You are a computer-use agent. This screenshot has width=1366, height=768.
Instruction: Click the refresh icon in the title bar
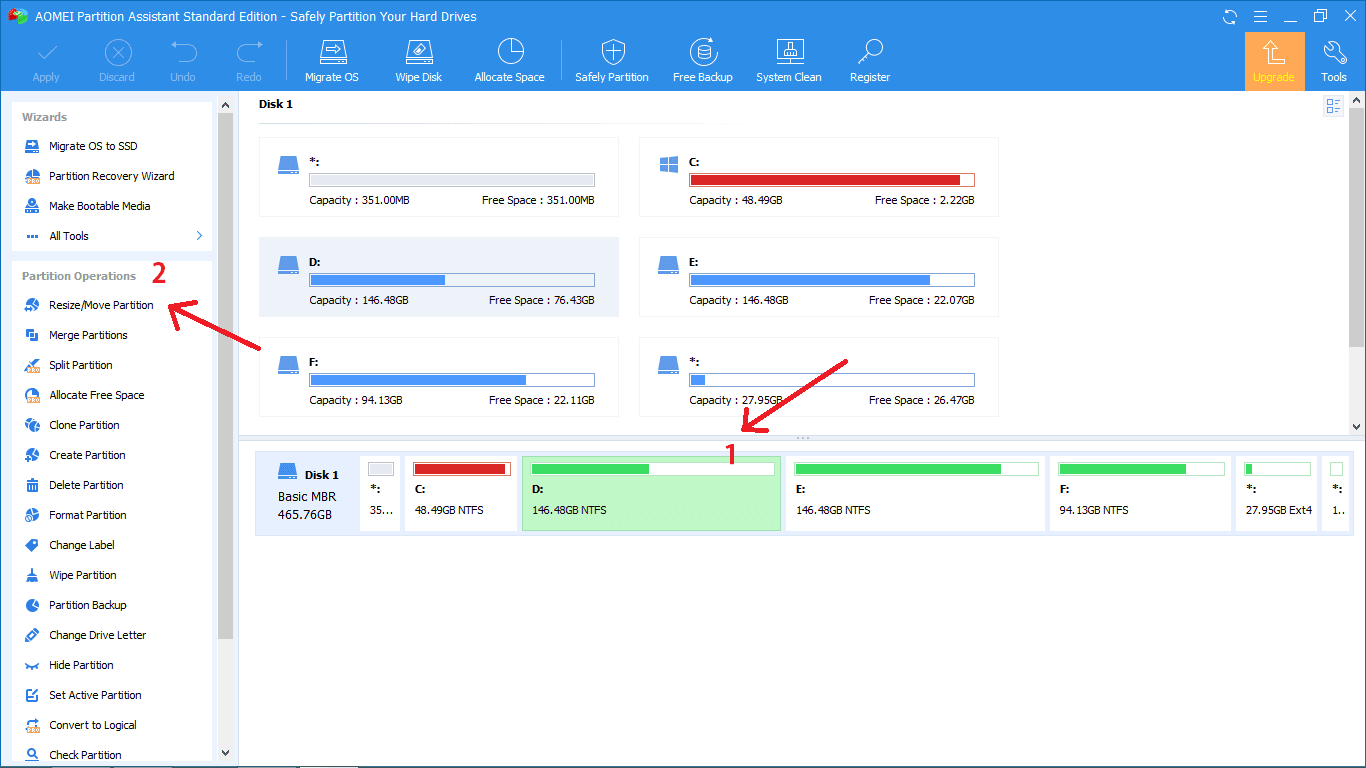pos(1229,16)
